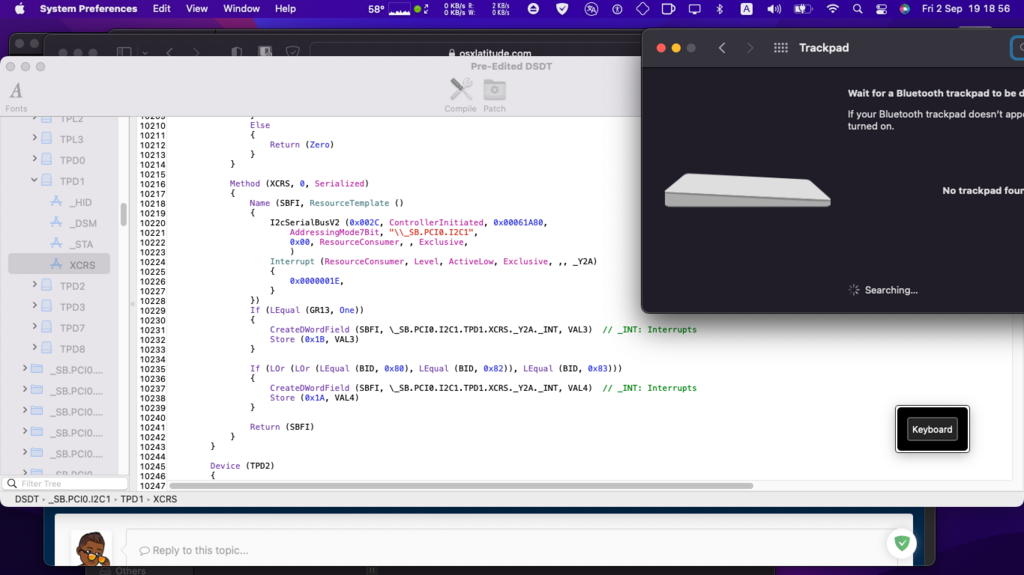The image size is (1024, 575).
Task: Open the Window menu in the menu bar
Action: coord(241,9)
